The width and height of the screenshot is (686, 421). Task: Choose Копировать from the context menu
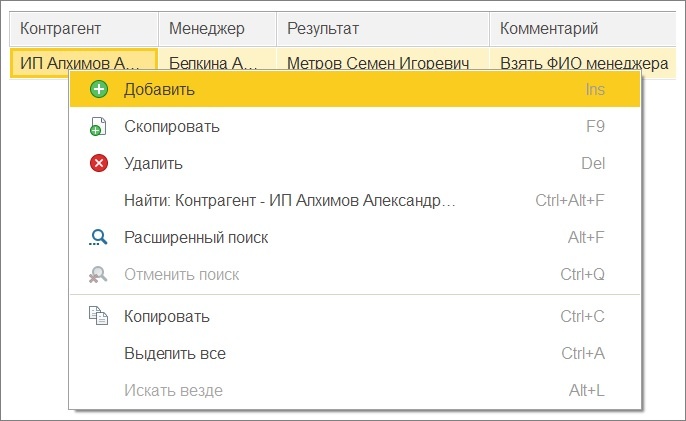point(355,316)
